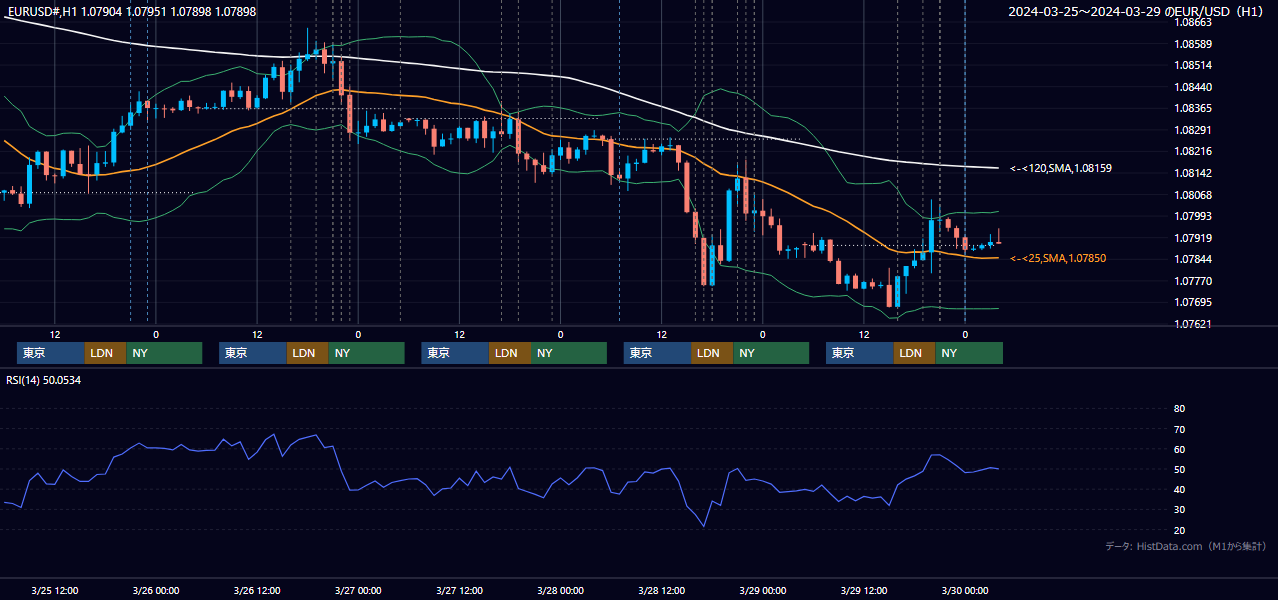Viewport: 1278px width, 600px height.
Task: Click the rightmost 東京 session block
Action: pos(859,353)
